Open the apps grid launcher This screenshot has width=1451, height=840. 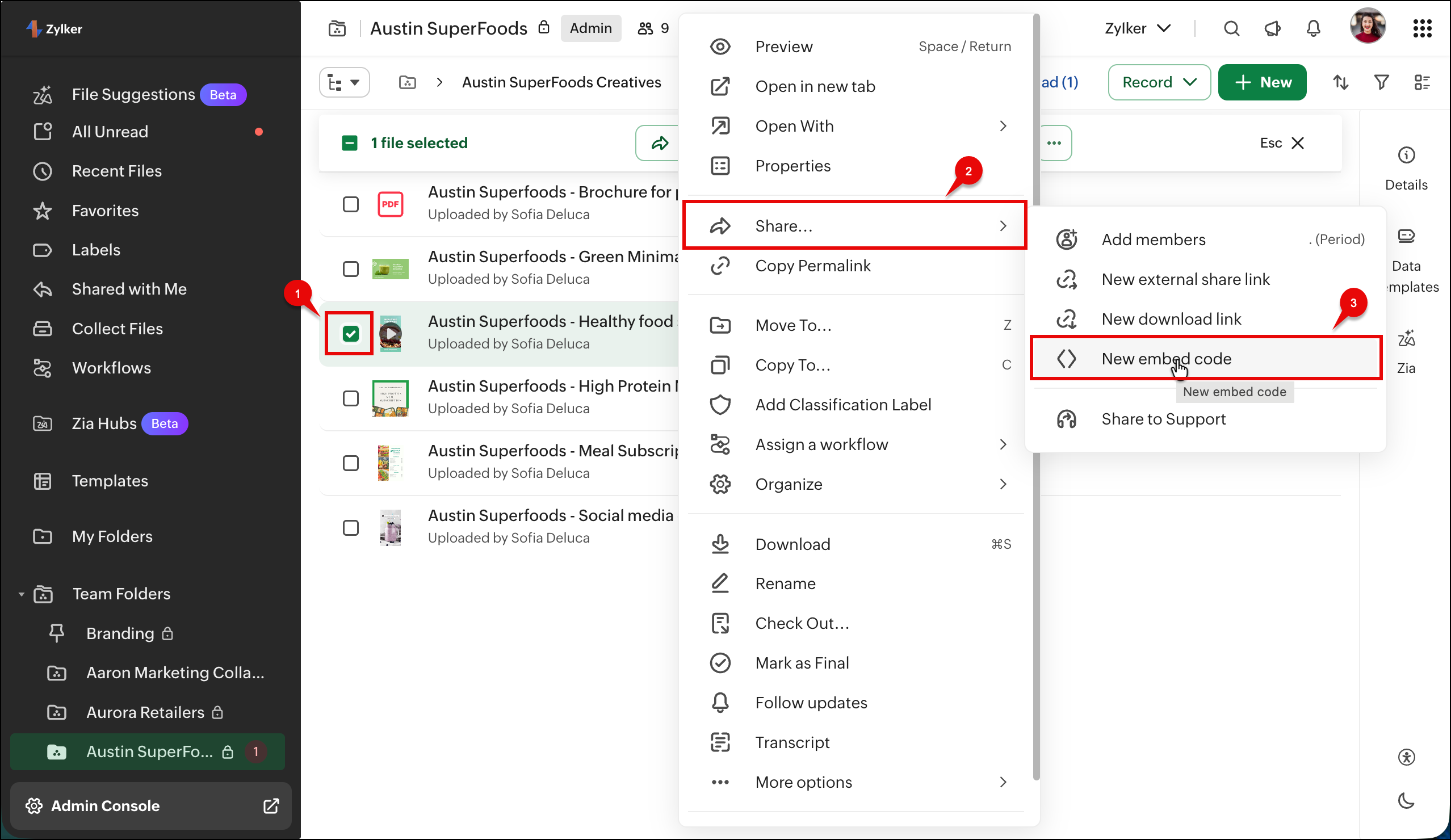coord(1422,28)
